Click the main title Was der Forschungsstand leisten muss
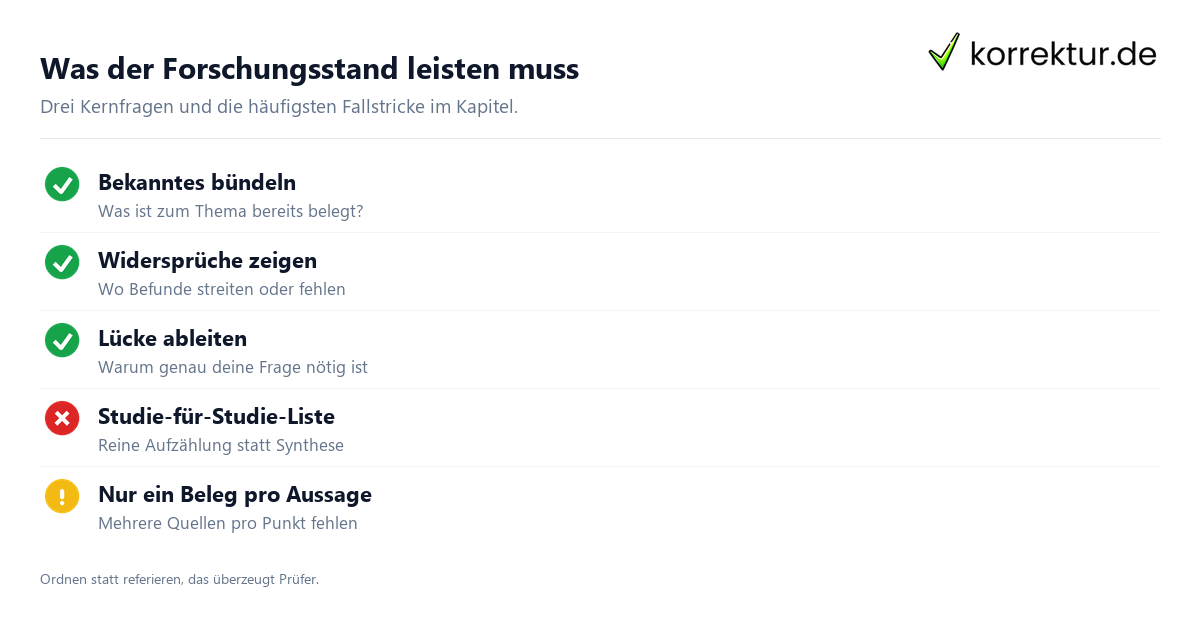This screenshot has width=1200, height=630. (309, 69)
